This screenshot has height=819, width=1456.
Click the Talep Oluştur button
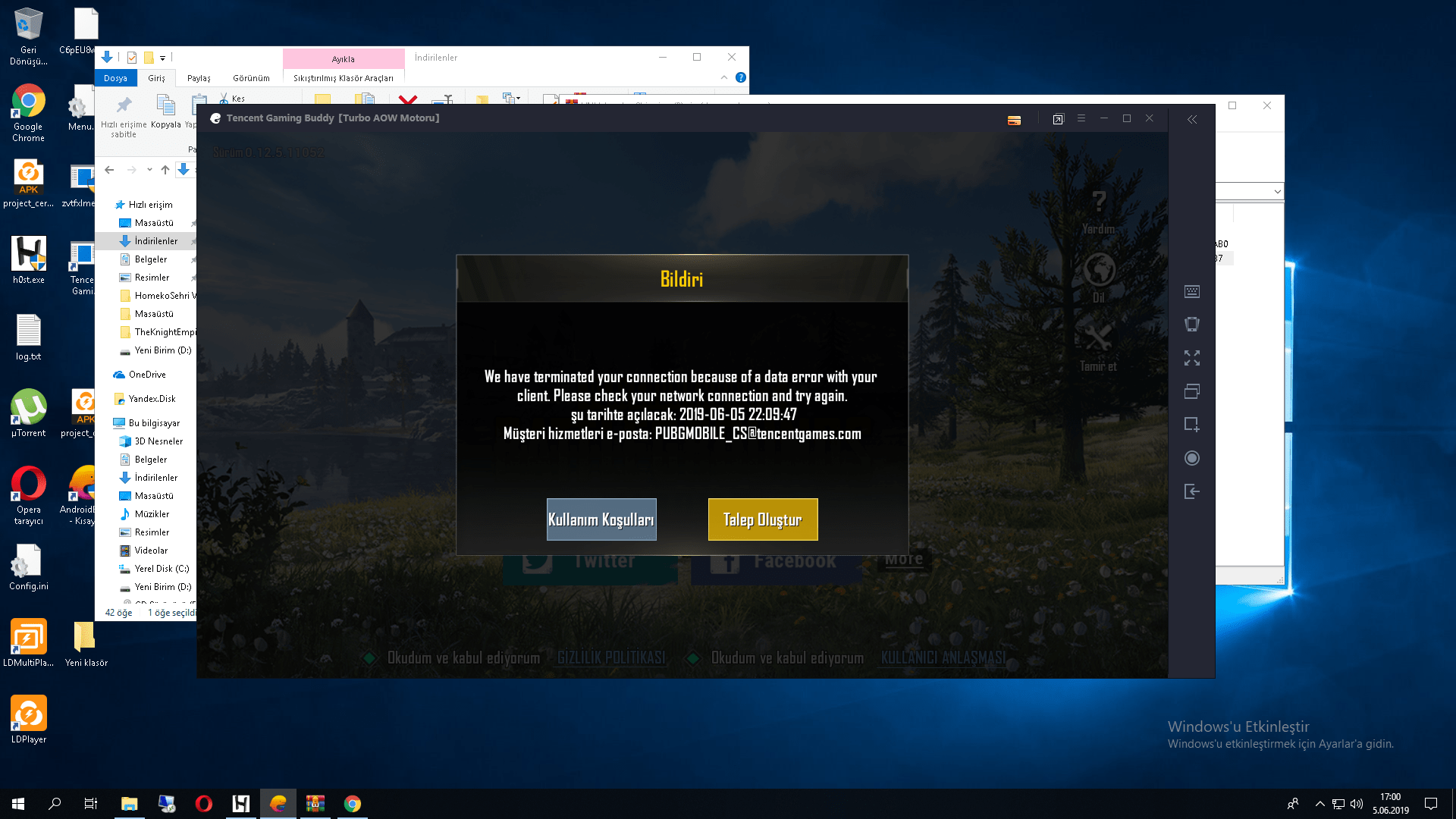(763, 519)
